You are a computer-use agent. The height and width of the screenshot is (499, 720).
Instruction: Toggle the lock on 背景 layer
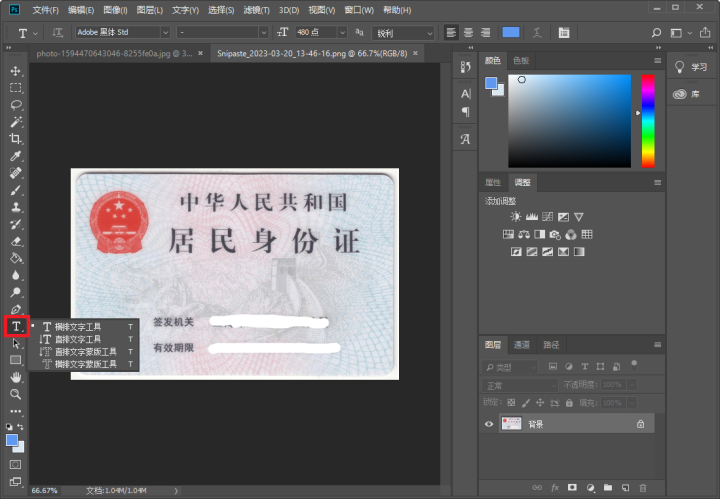pyautogui.click(x=641, y=424)
